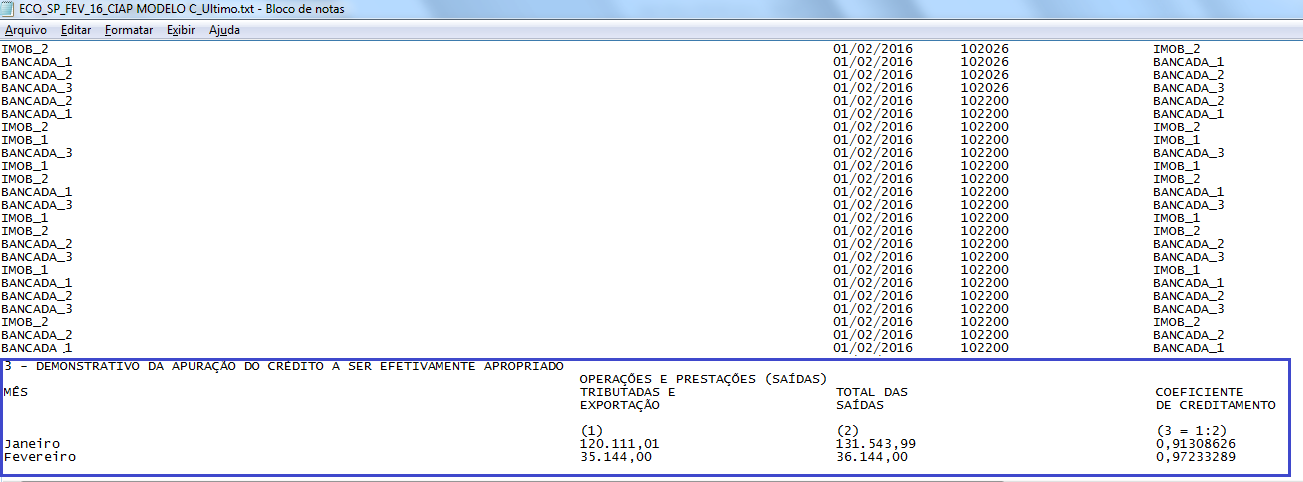
Task: Open the Formatar menu
Action: [x=129, y=30]
